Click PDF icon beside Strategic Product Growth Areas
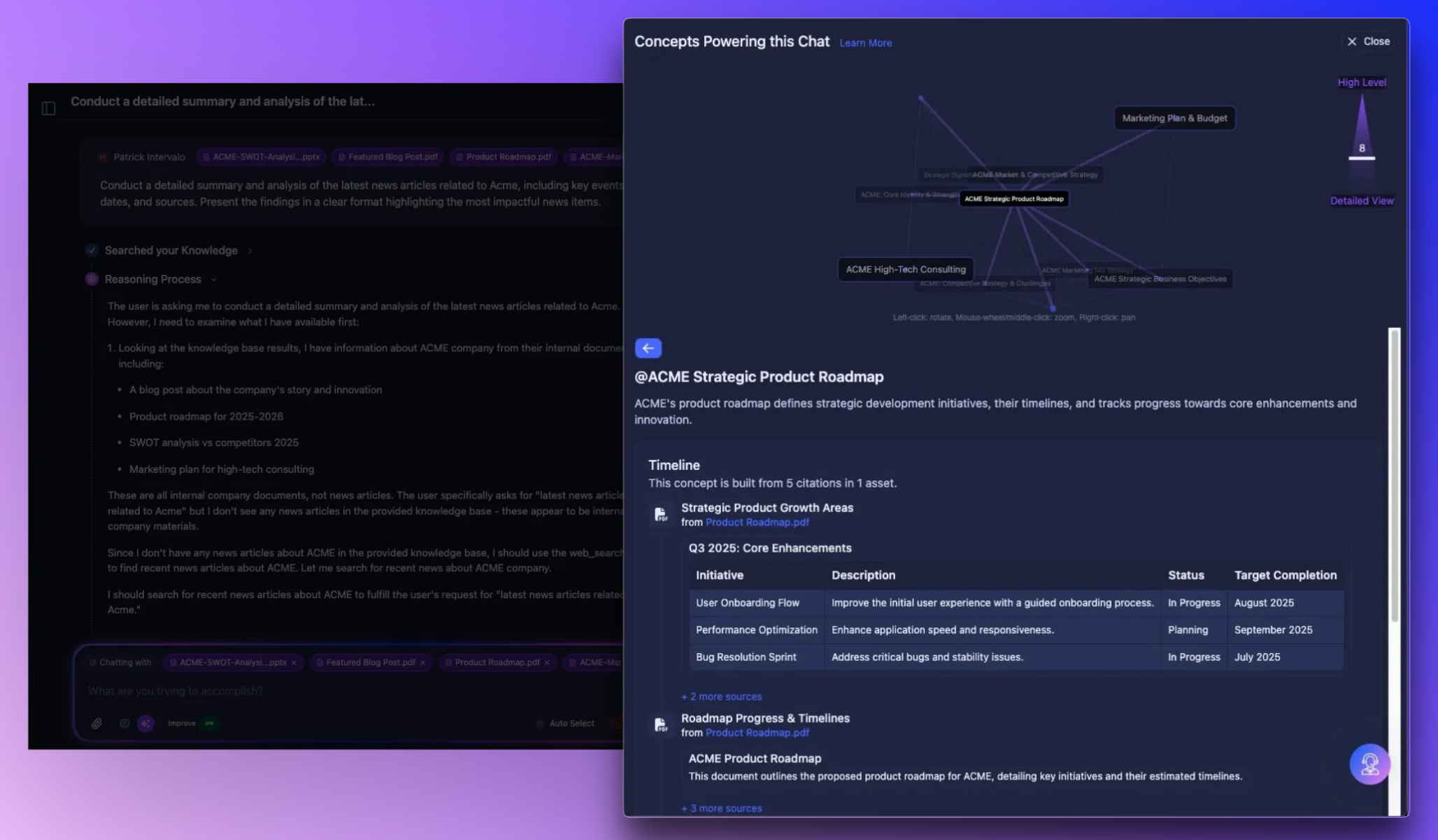The height and width of the screenshot is (840, 1438). pyautogui.click(x=660, y=515)
